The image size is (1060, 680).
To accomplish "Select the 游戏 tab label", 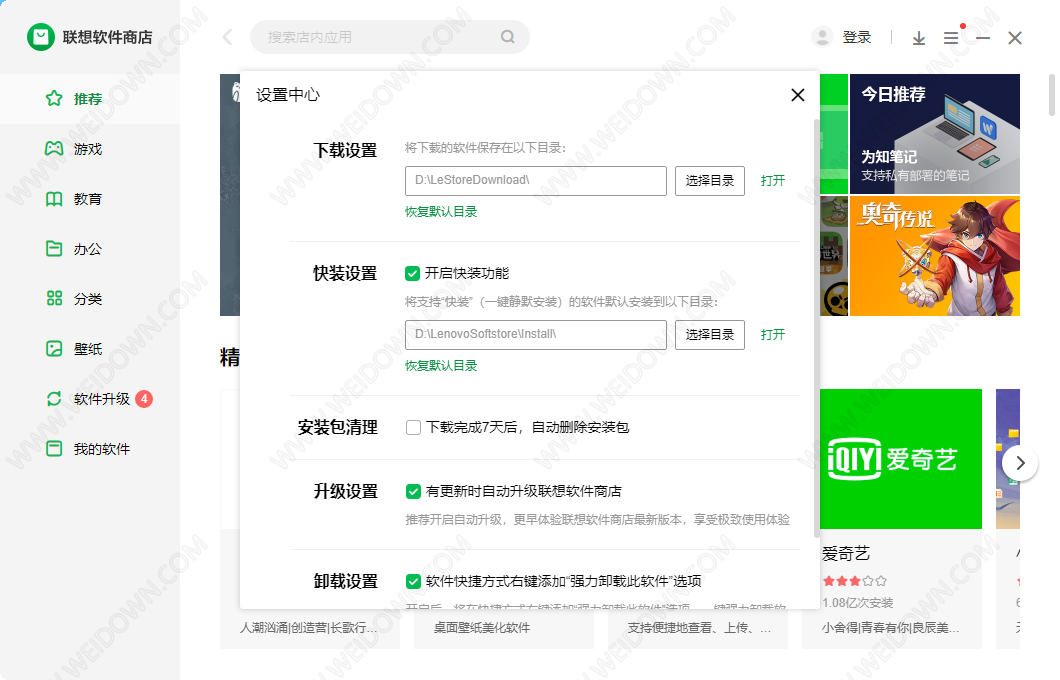I will click(x=88, y=149).
